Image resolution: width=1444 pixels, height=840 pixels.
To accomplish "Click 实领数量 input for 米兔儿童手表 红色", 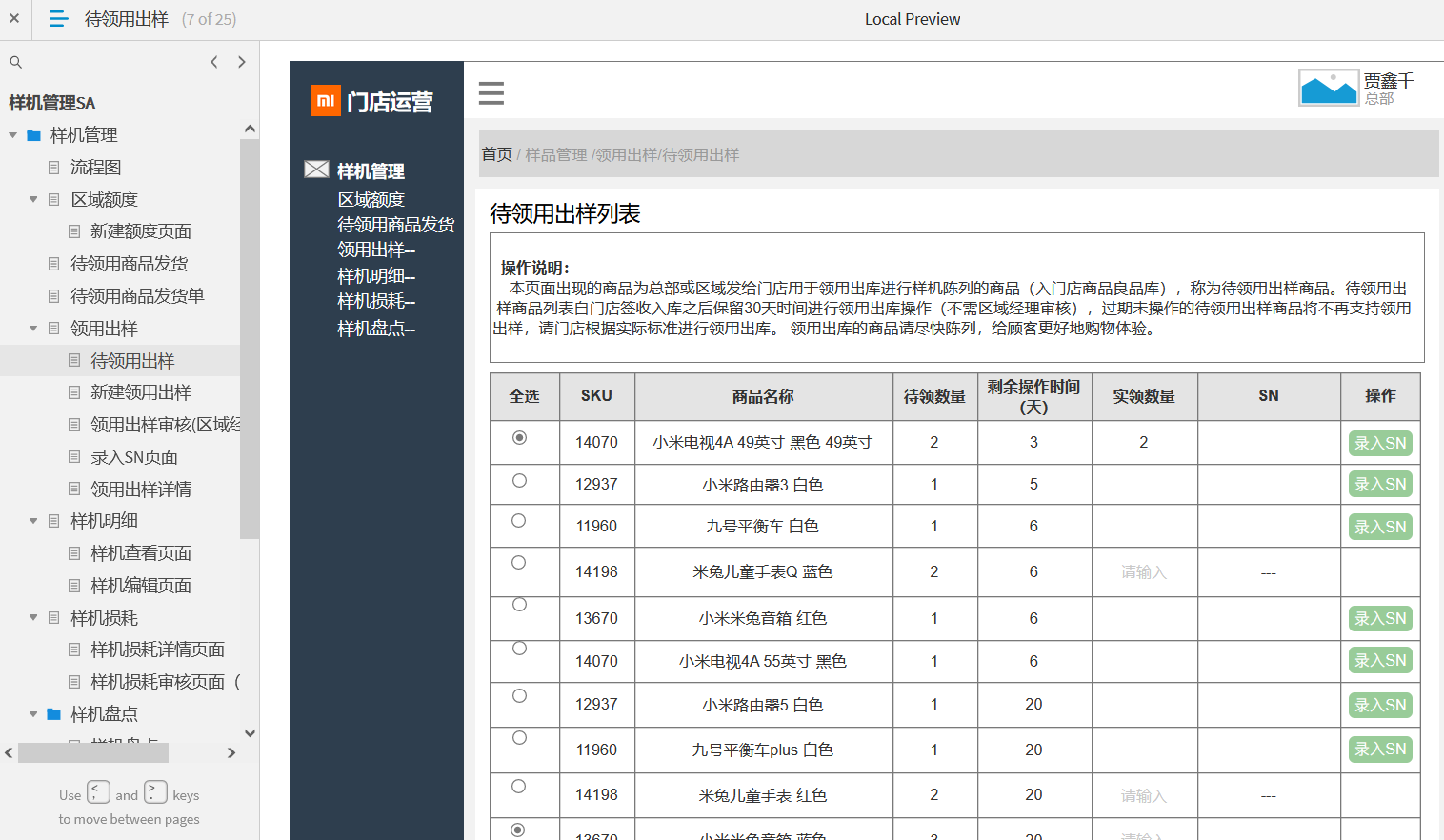I will pos(1144,795).
